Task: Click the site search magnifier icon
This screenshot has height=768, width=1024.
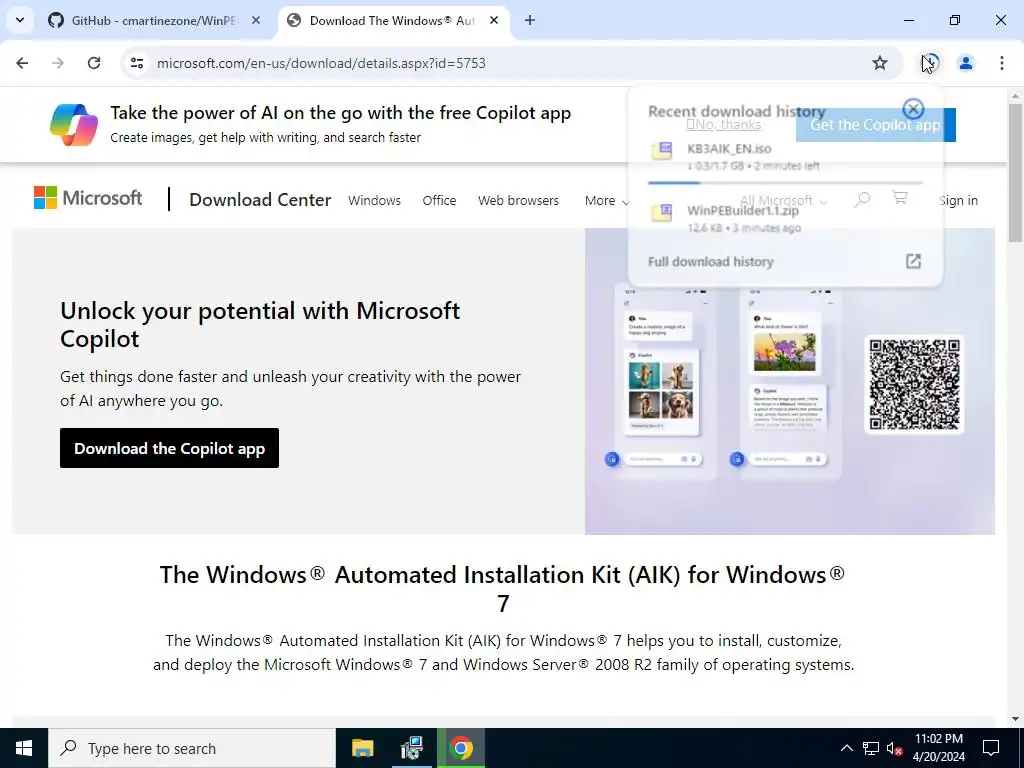Action: 862,199
